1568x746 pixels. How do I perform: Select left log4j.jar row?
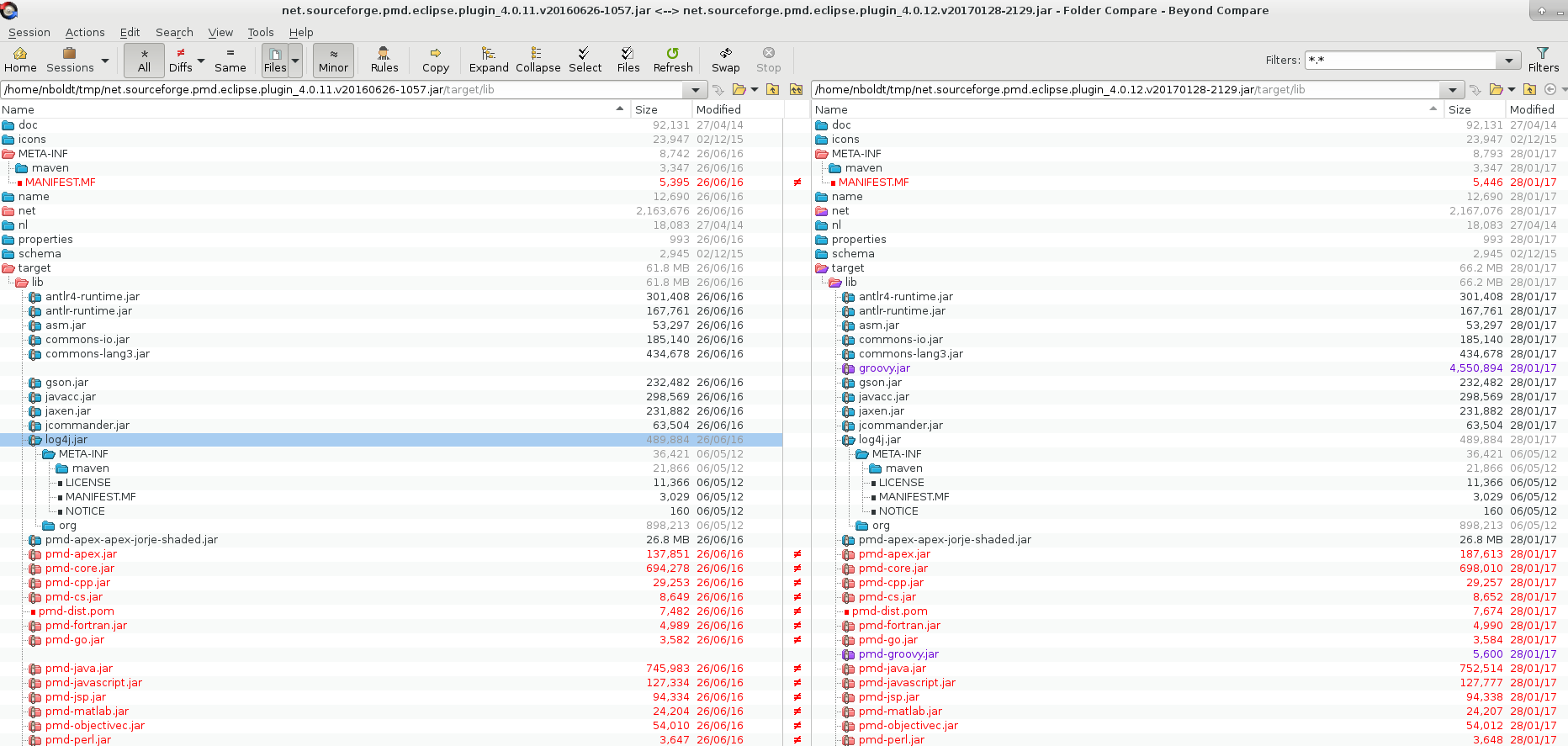point(391,440)
